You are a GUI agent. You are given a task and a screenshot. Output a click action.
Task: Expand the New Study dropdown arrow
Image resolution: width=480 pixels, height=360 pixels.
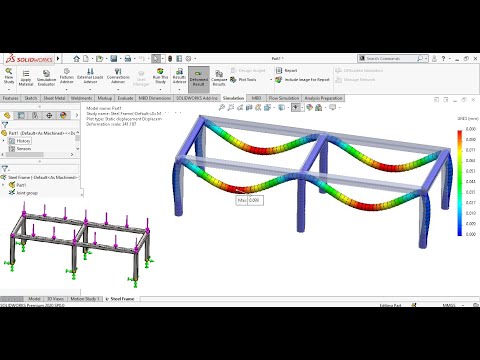pyautogui.click(x=9, y=90)
